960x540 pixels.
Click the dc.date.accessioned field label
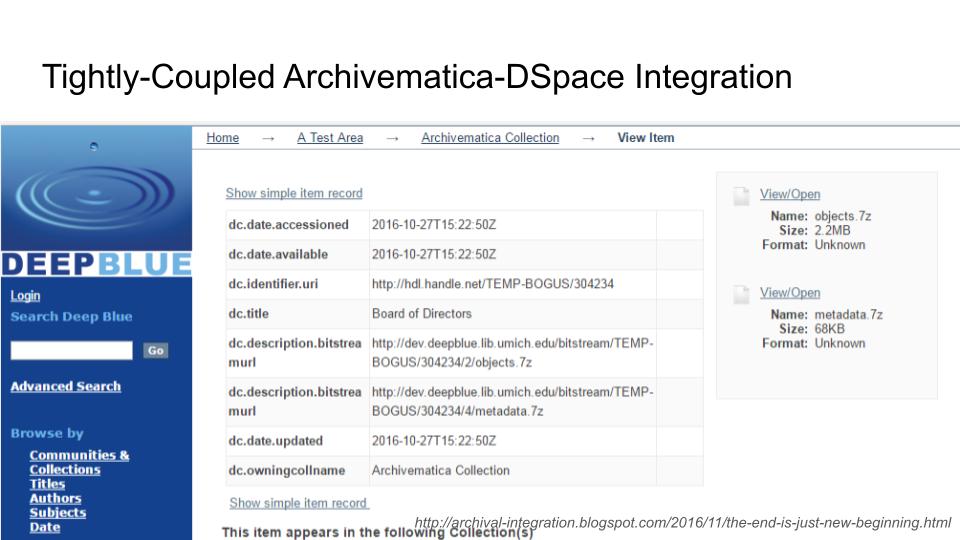coord(288,225)
